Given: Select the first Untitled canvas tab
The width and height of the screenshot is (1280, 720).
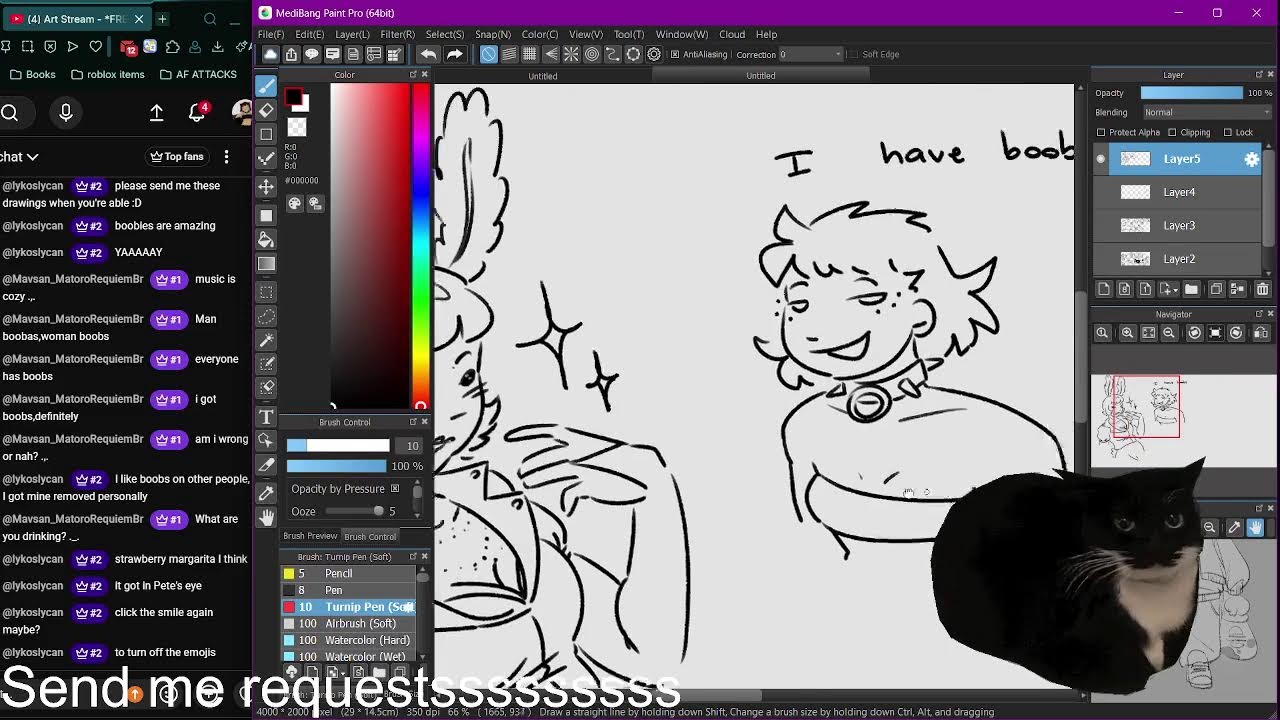Looking at the screenshot, I should point(542,76).
